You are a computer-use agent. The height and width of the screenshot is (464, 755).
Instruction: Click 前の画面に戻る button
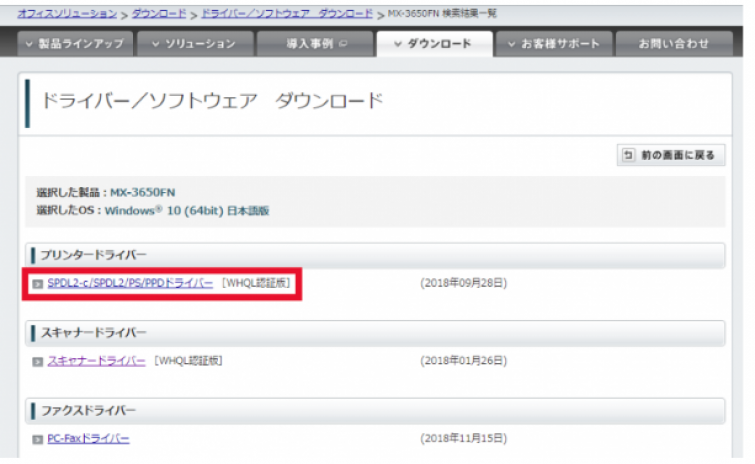click(671, 155)
